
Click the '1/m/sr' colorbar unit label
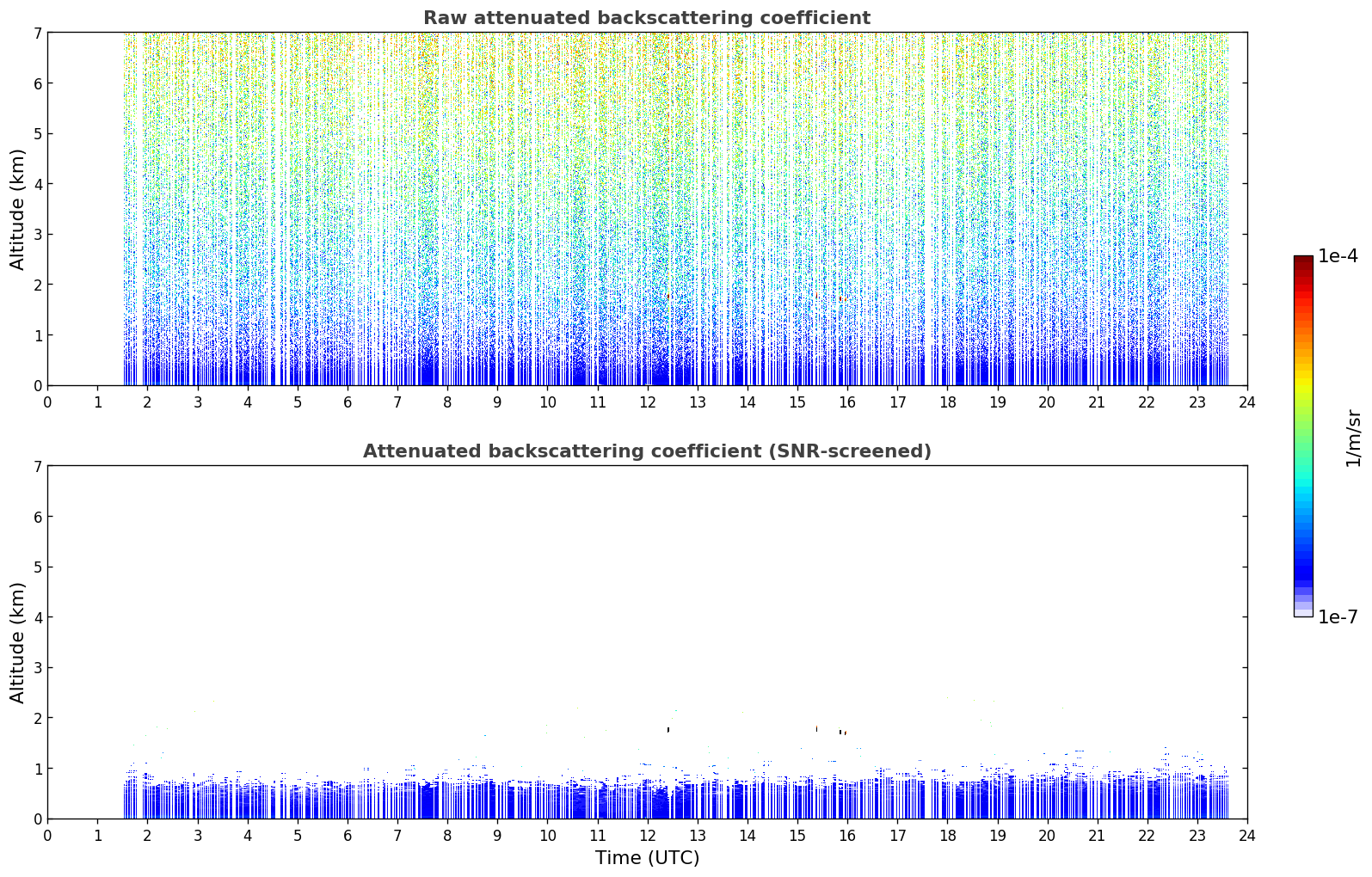(1353, 437)
